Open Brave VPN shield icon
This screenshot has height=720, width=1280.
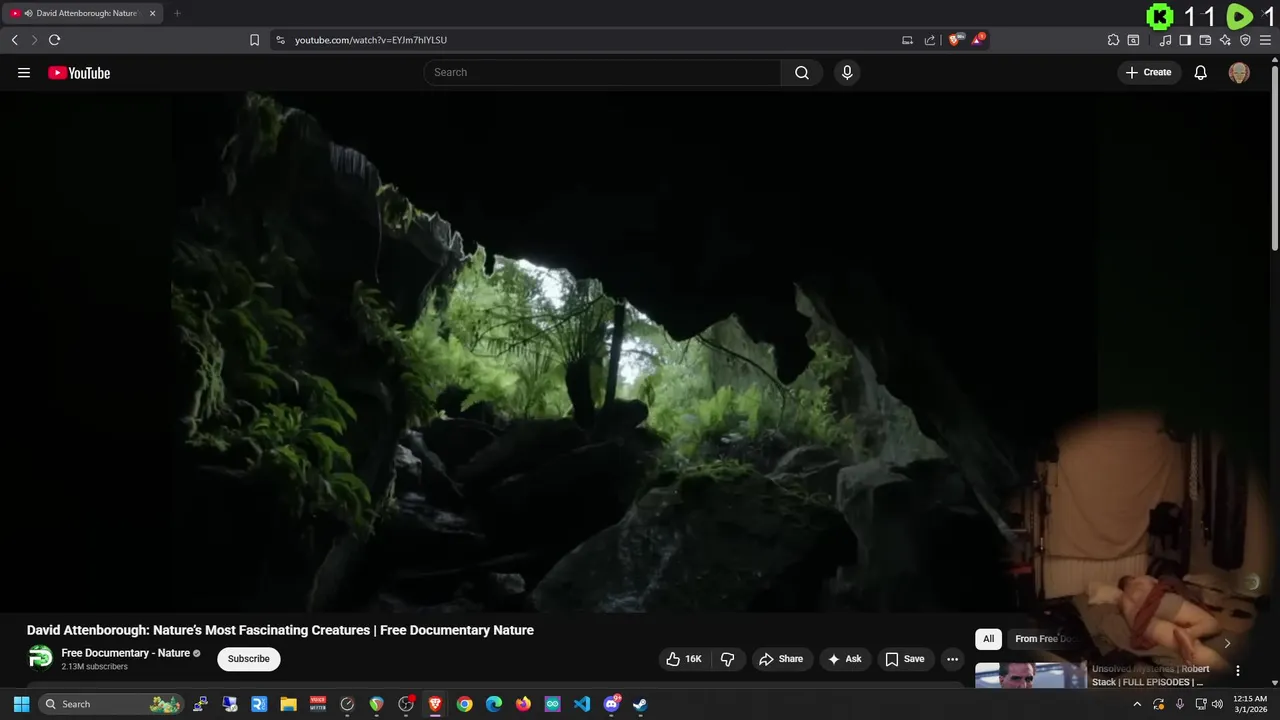coord(1245,40)
